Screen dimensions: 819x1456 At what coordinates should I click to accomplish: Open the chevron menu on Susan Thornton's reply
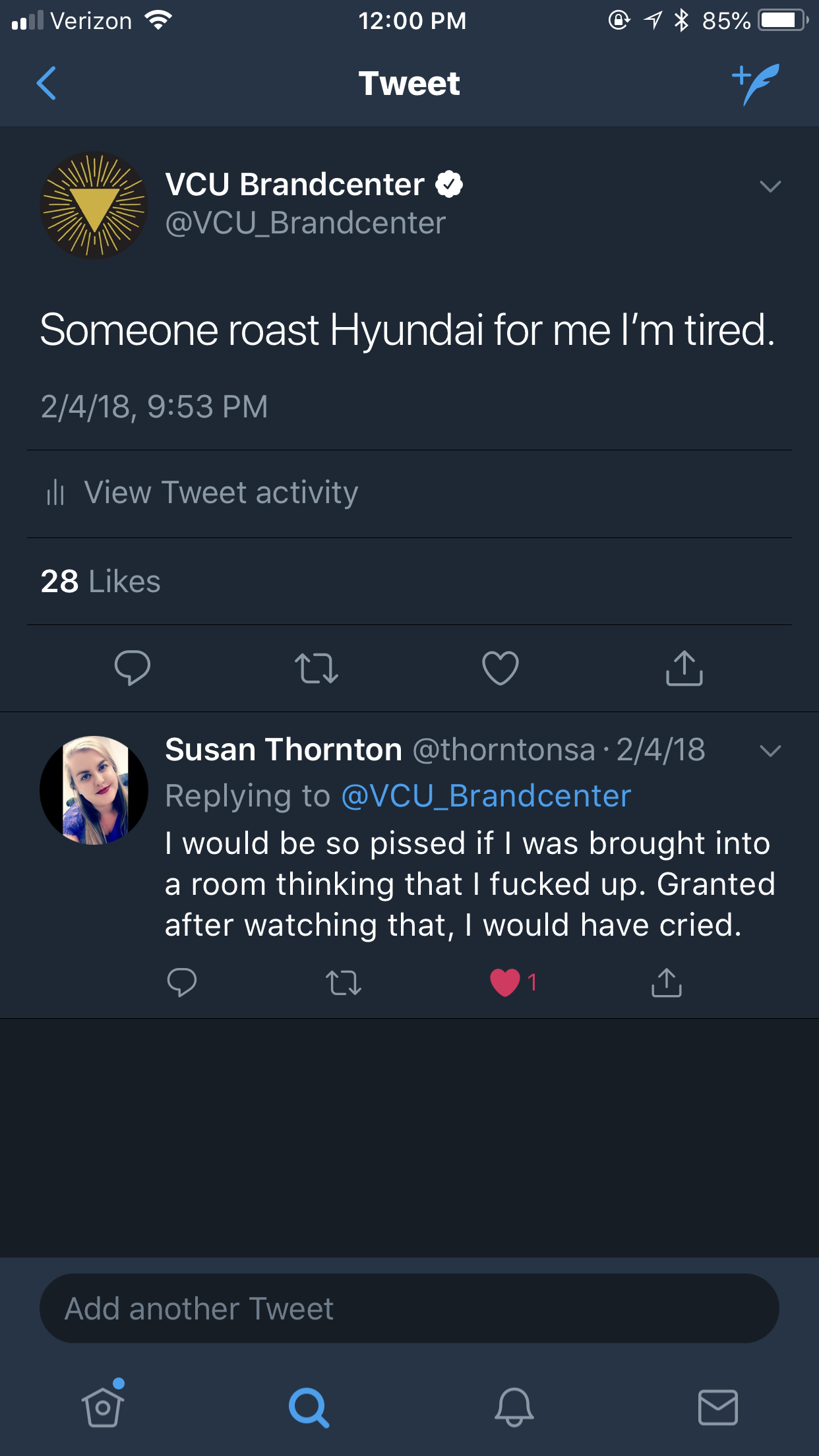point(770,751)
